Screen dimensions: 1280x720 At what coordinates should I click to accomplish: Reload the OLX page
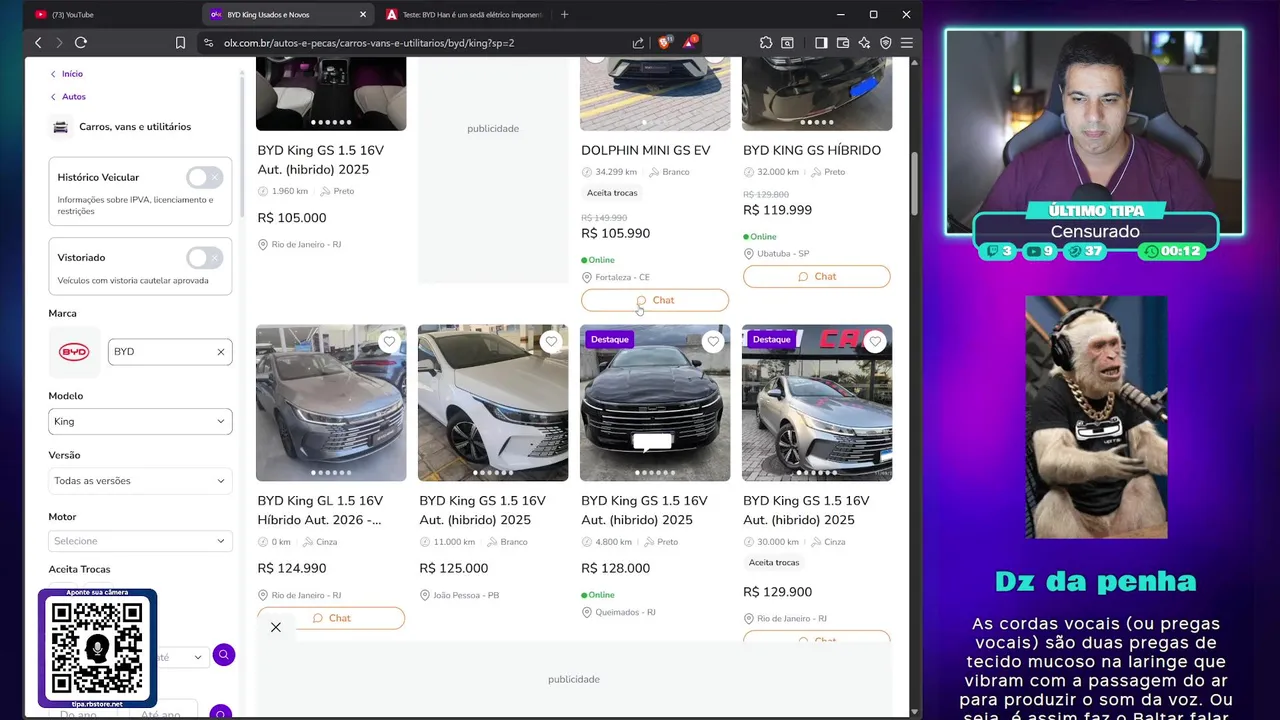pos(81,43)
